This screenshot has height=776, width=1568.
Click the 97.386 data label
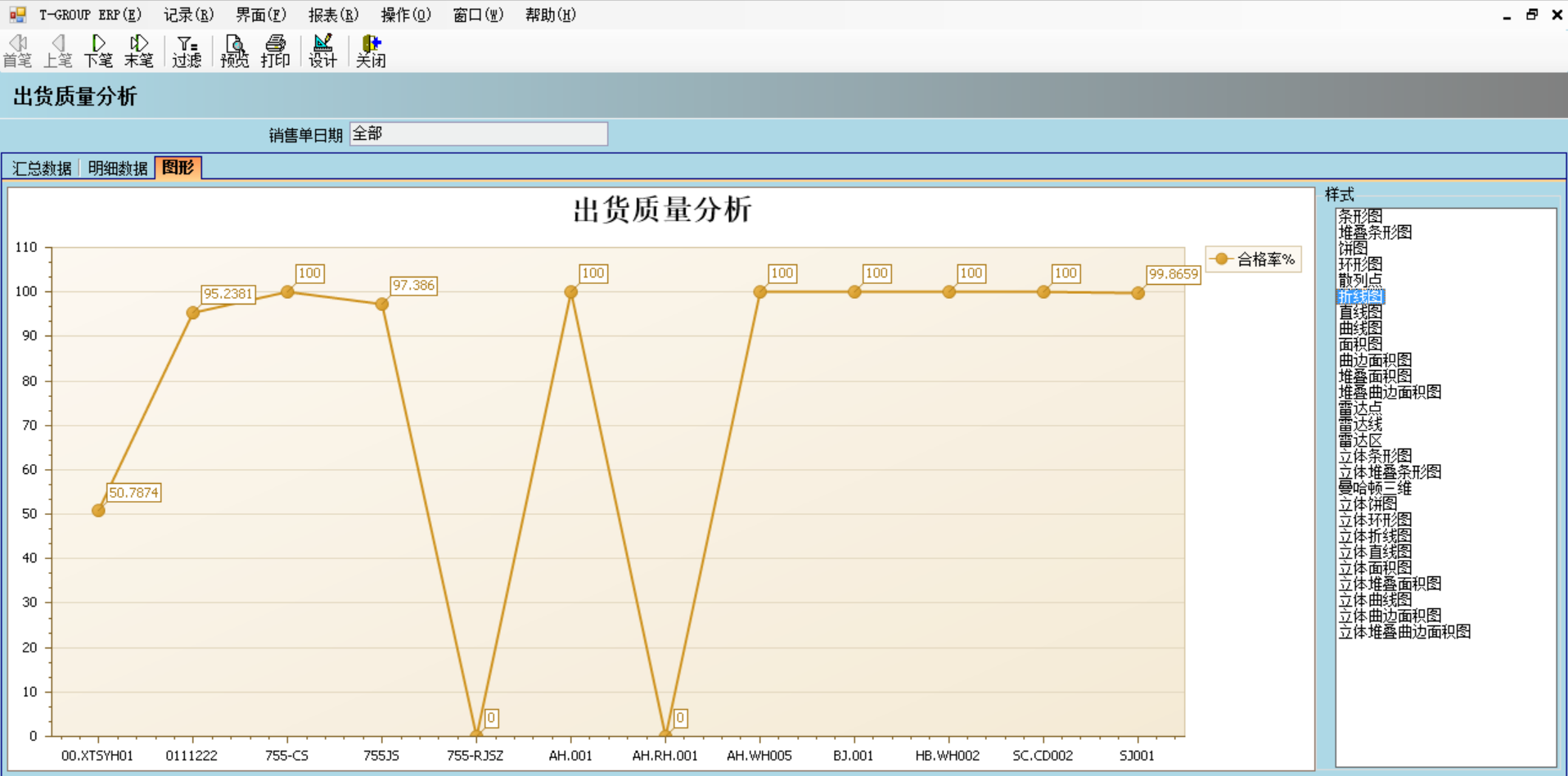[x=413, y=286]
